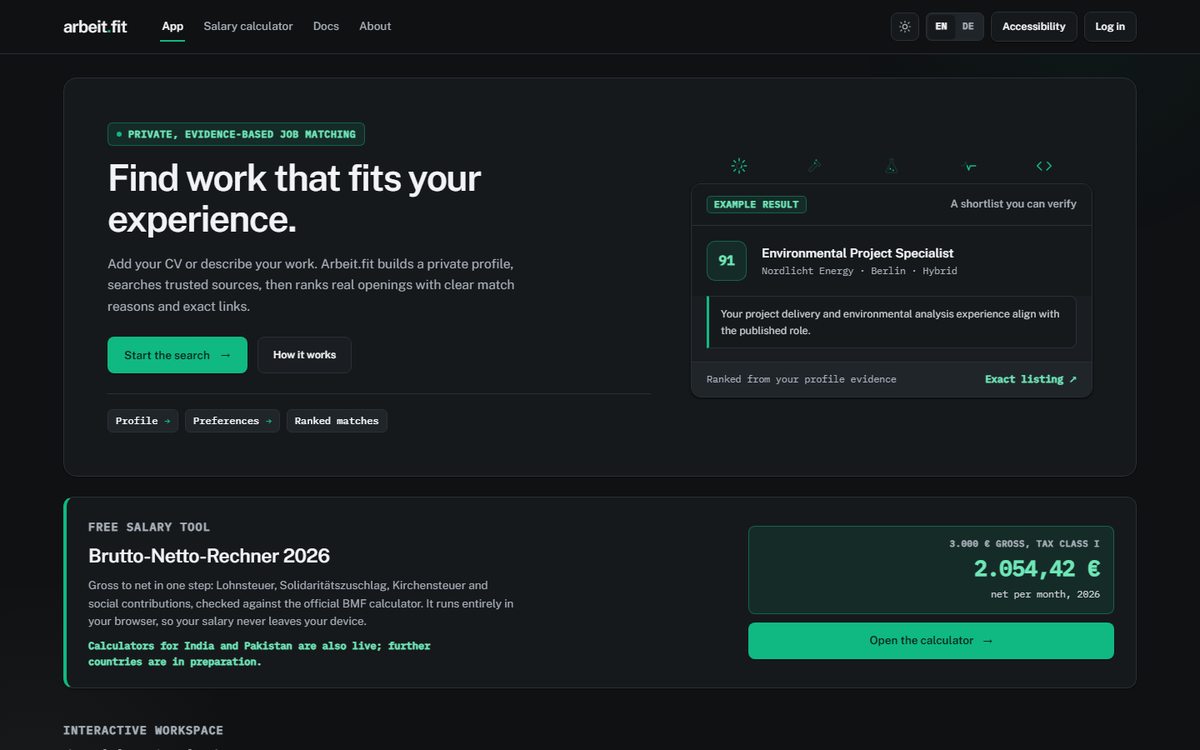Click the Environmental Project Specialist title

click(857, 253)
